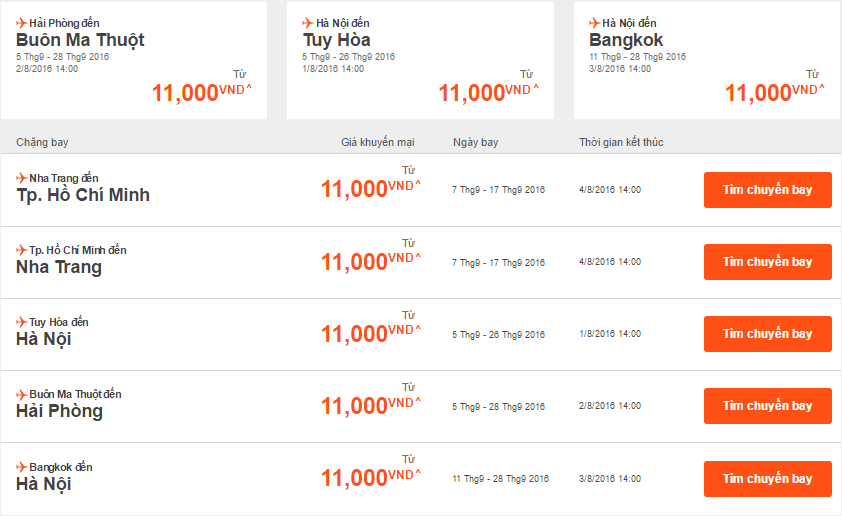This screenshot has height=516, width=842.
Task: Click plane icon next to Tp. Hồ Chí Minh đến
Action: pos(22,250)
